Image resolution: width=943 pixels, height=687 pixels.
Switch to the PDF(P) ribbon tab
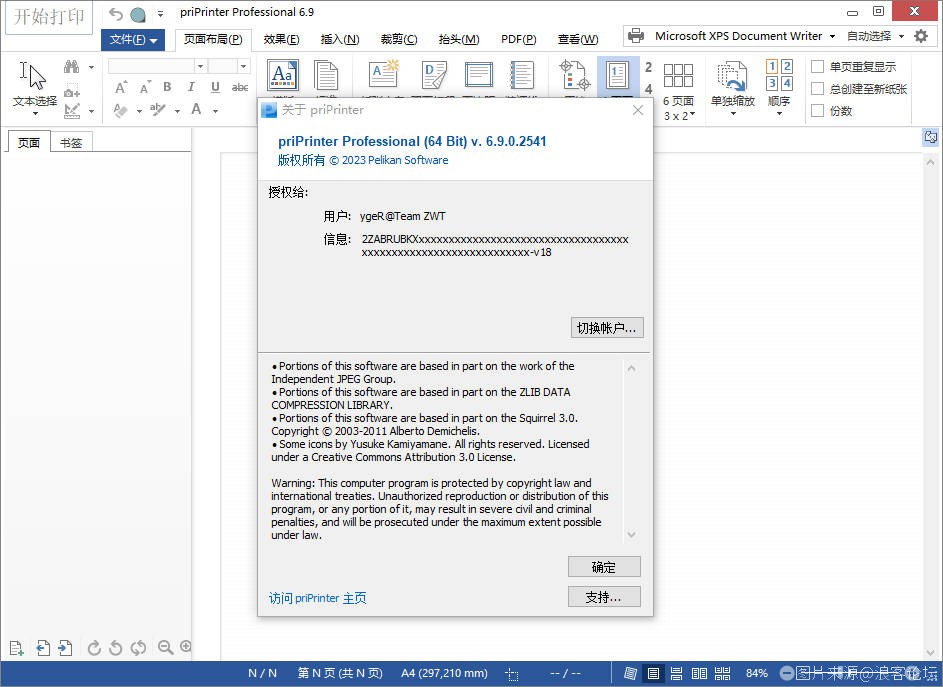518,40
